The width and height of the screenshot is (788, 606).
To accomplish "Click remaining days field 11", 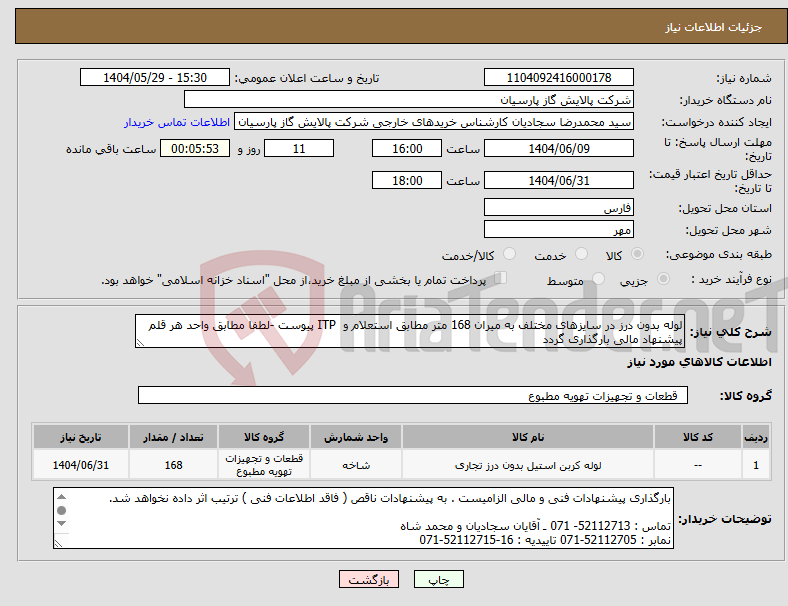I will [x=299, y=149].
